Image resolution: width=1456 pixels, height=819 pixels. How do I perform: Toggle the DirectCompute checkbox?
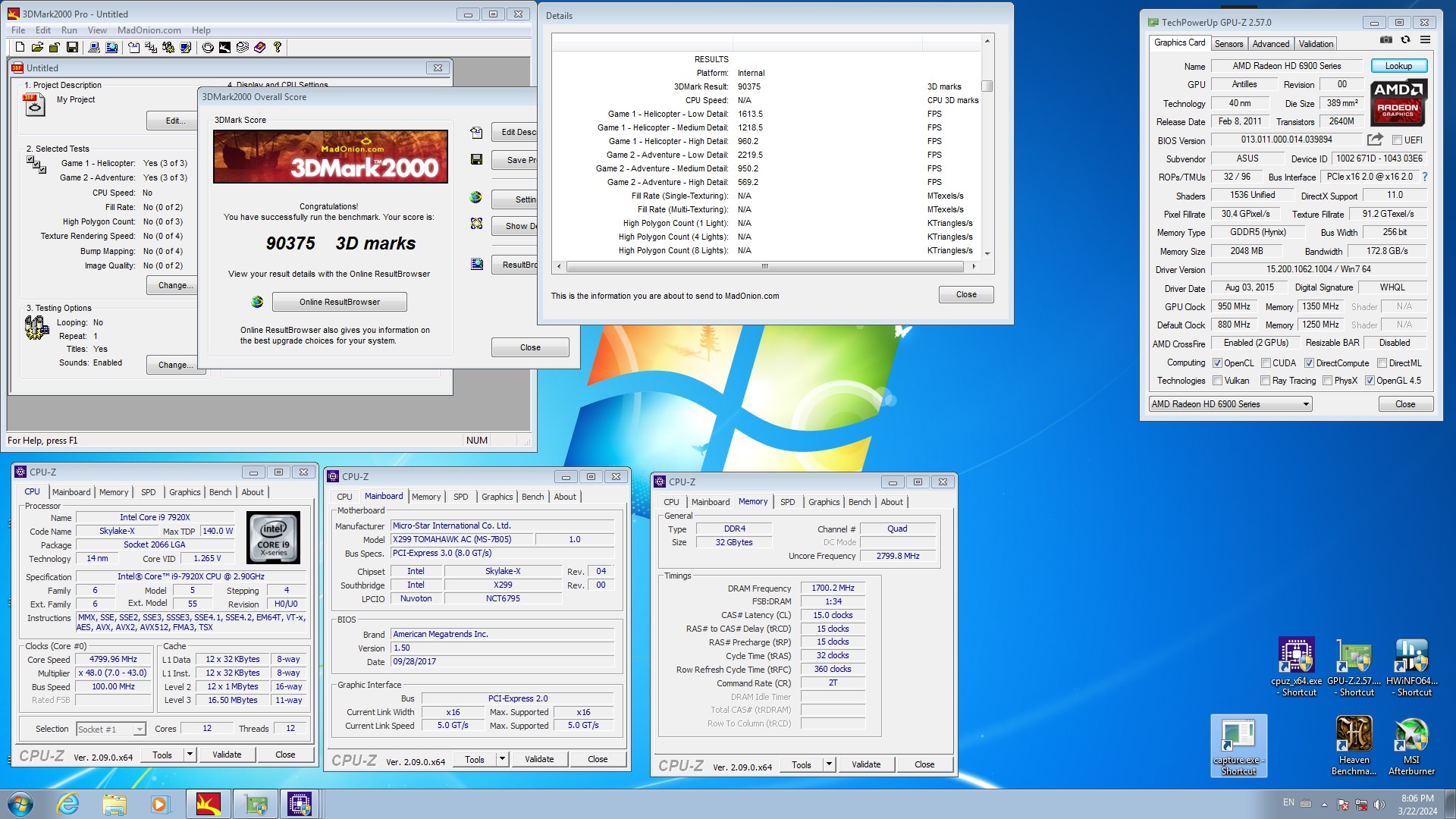click(x=1309, y=363)
